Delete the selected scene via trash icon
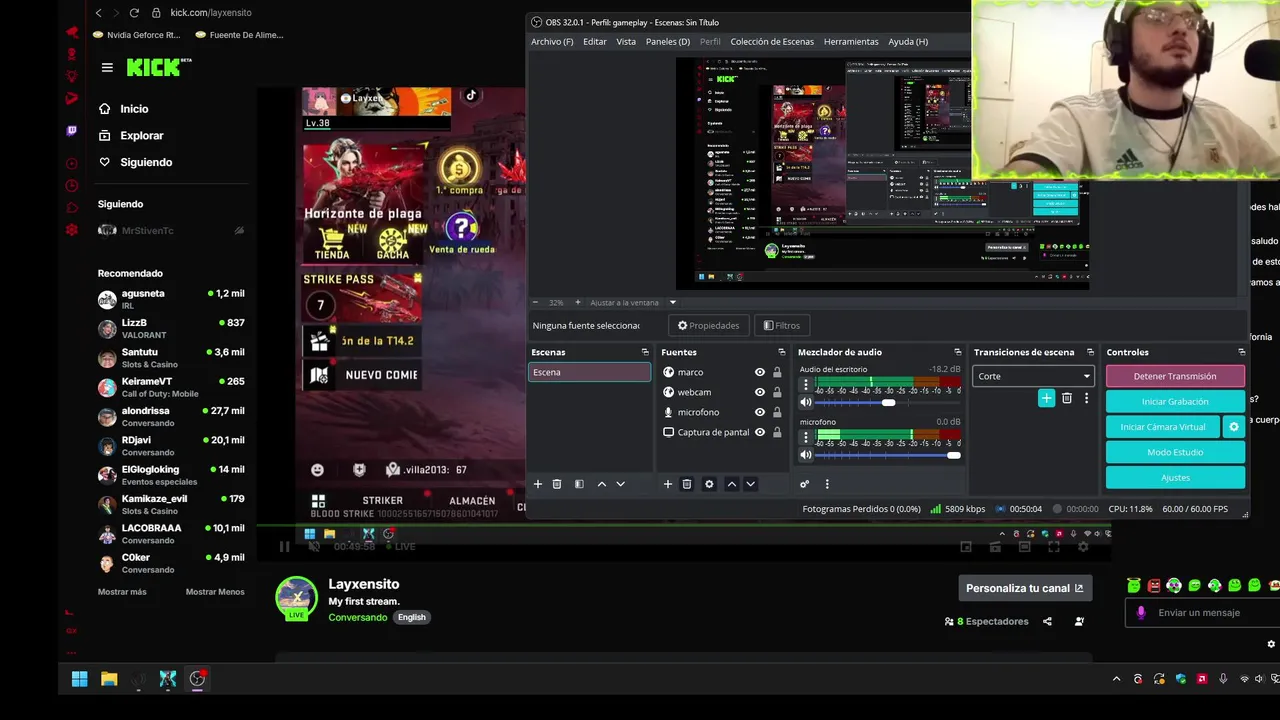This screenshot has height=720, width=1280. 557,484
